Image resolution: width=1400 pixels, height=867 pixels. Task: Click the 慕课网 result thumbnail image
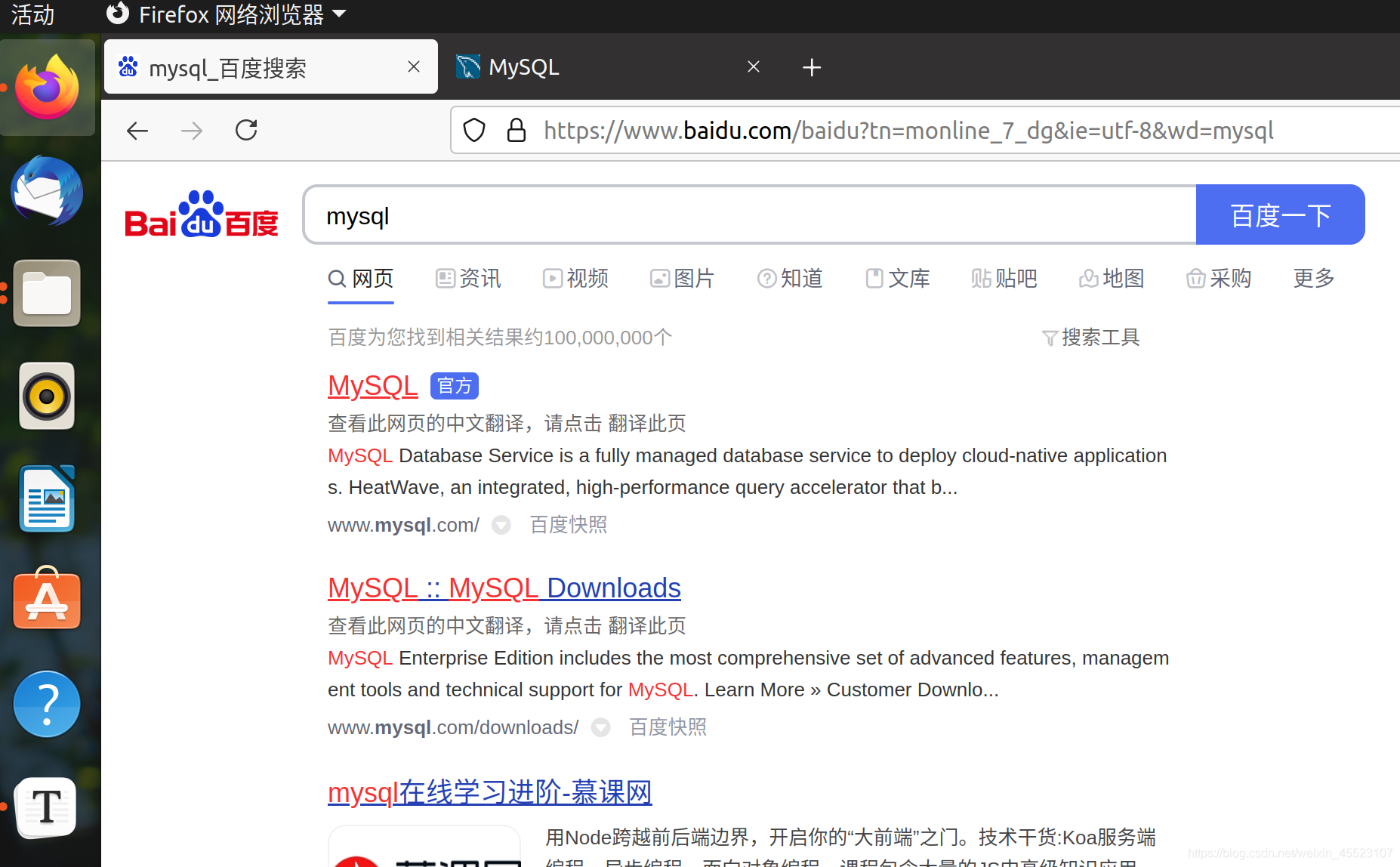pyautogui.click(x=424, y=847)
